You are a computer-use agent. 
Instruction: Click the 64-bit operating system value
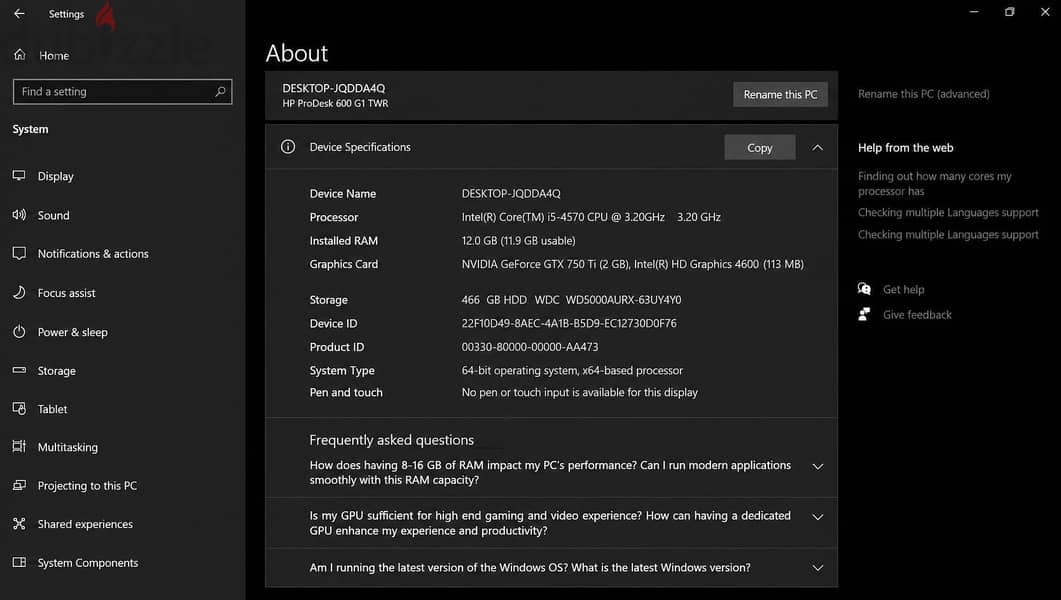coord(572,371)
